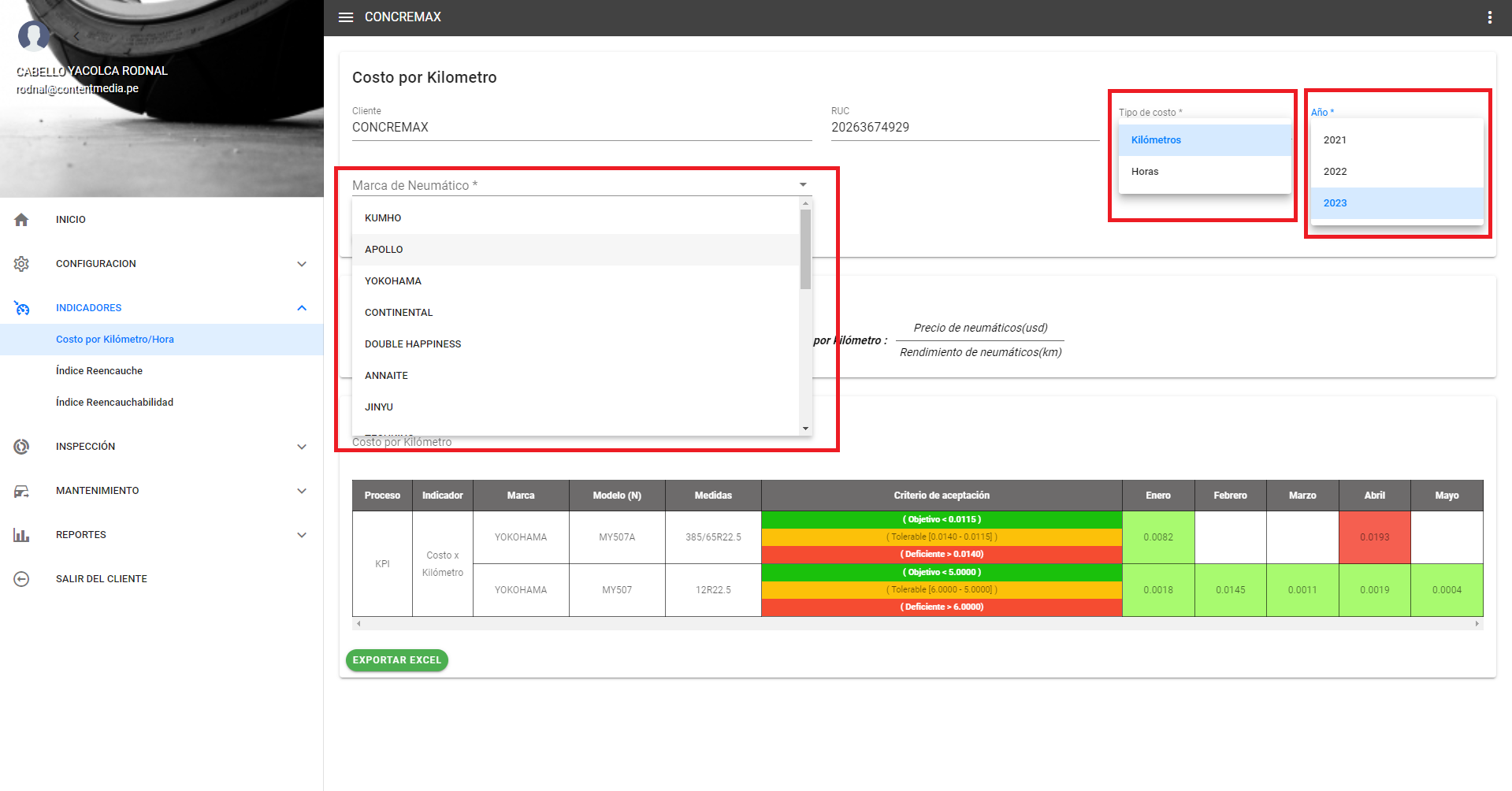Open the hamburger menu icon
The height and width of the screenshot is (791, 1512).
346,17
